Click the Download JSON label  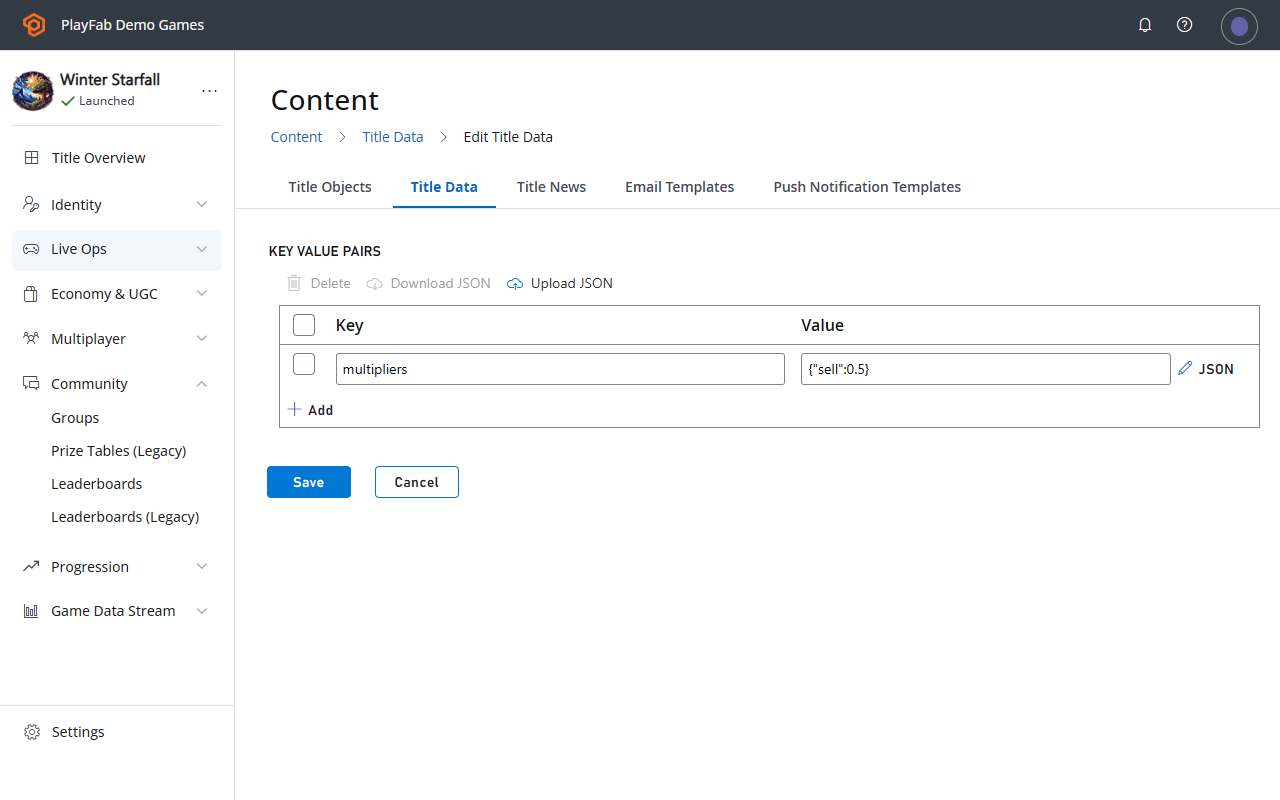tap(441, 284)
